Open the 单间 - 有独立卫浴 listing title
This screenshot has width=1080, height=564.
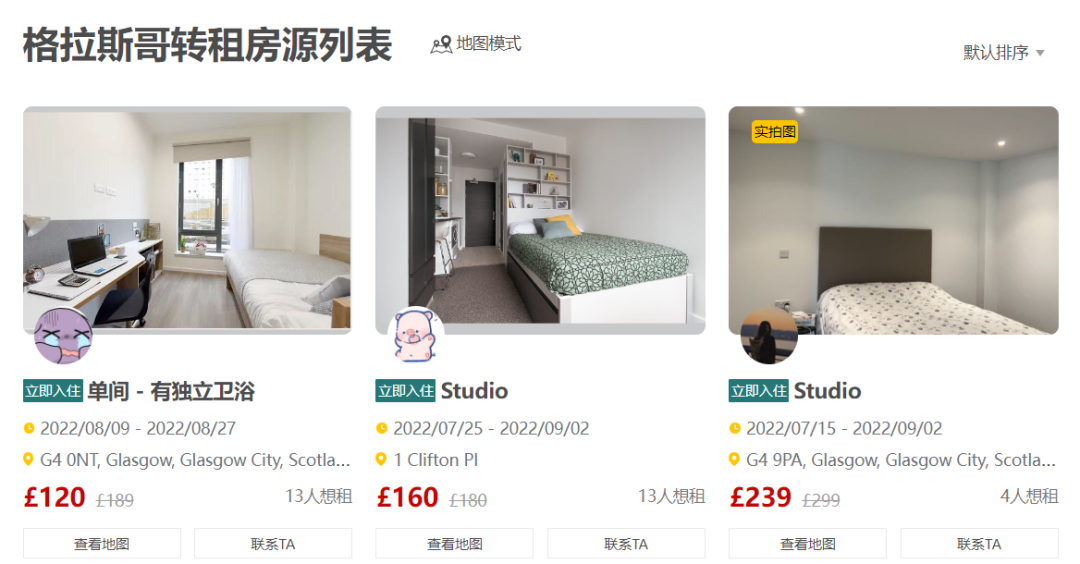[171, 391]
